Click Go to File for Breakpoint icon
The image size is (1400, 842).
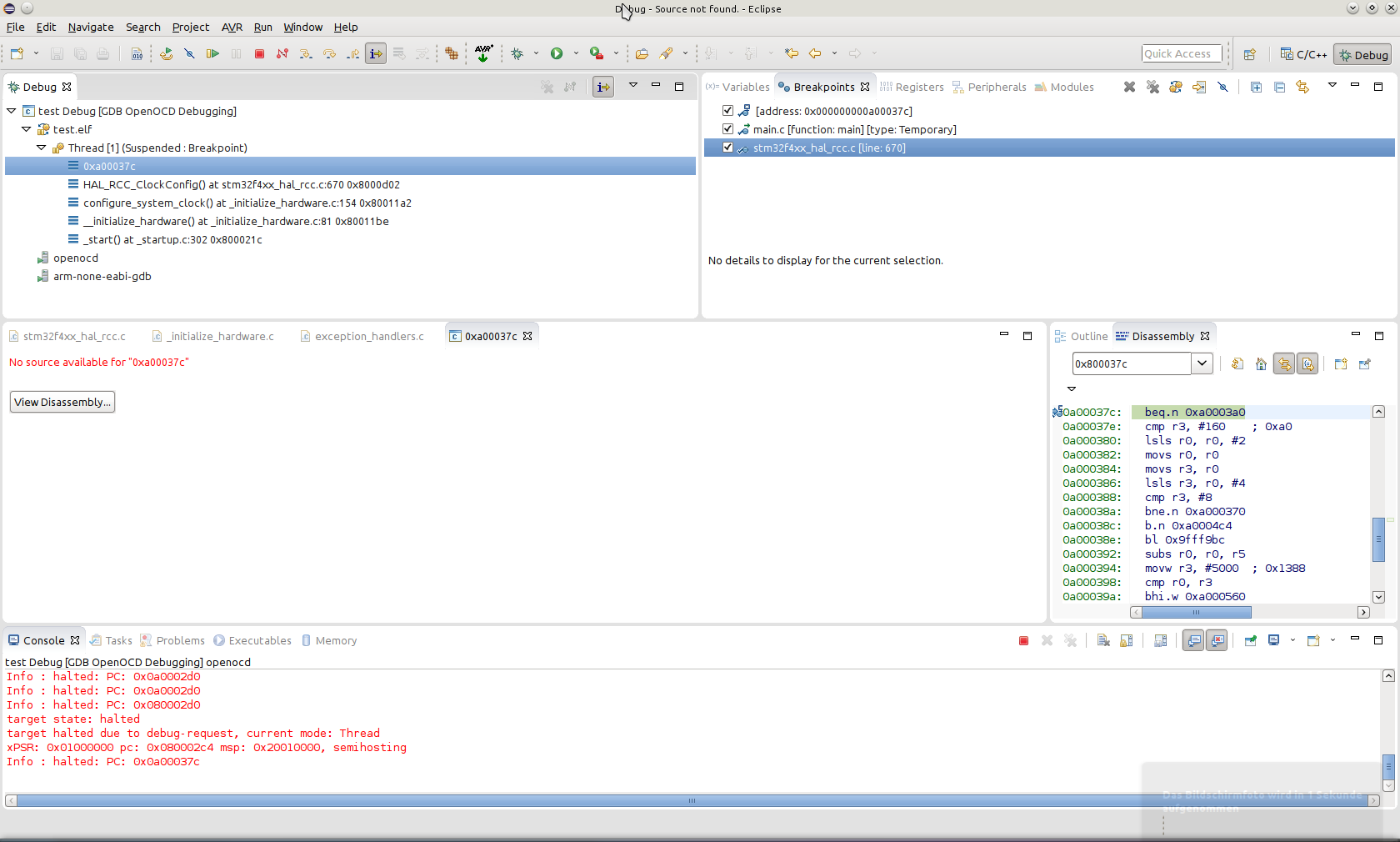[x=1199, y=87]
